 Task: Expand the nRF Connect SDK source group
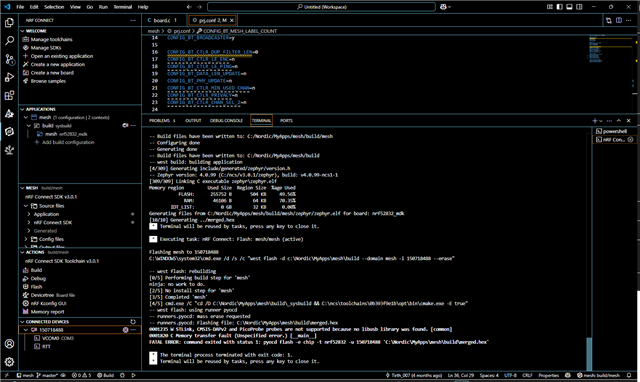pos(29,222)
